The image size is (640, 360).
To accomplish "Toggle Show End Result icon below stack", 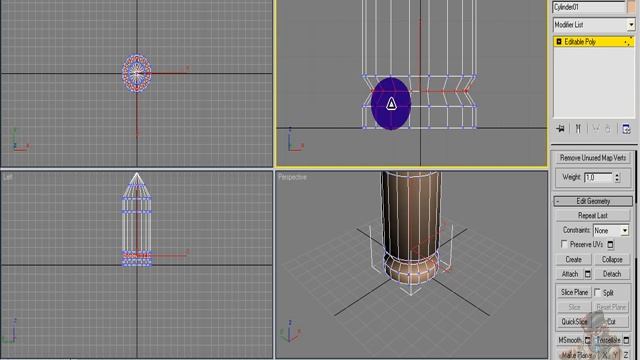I will click(x=578, y=129).
